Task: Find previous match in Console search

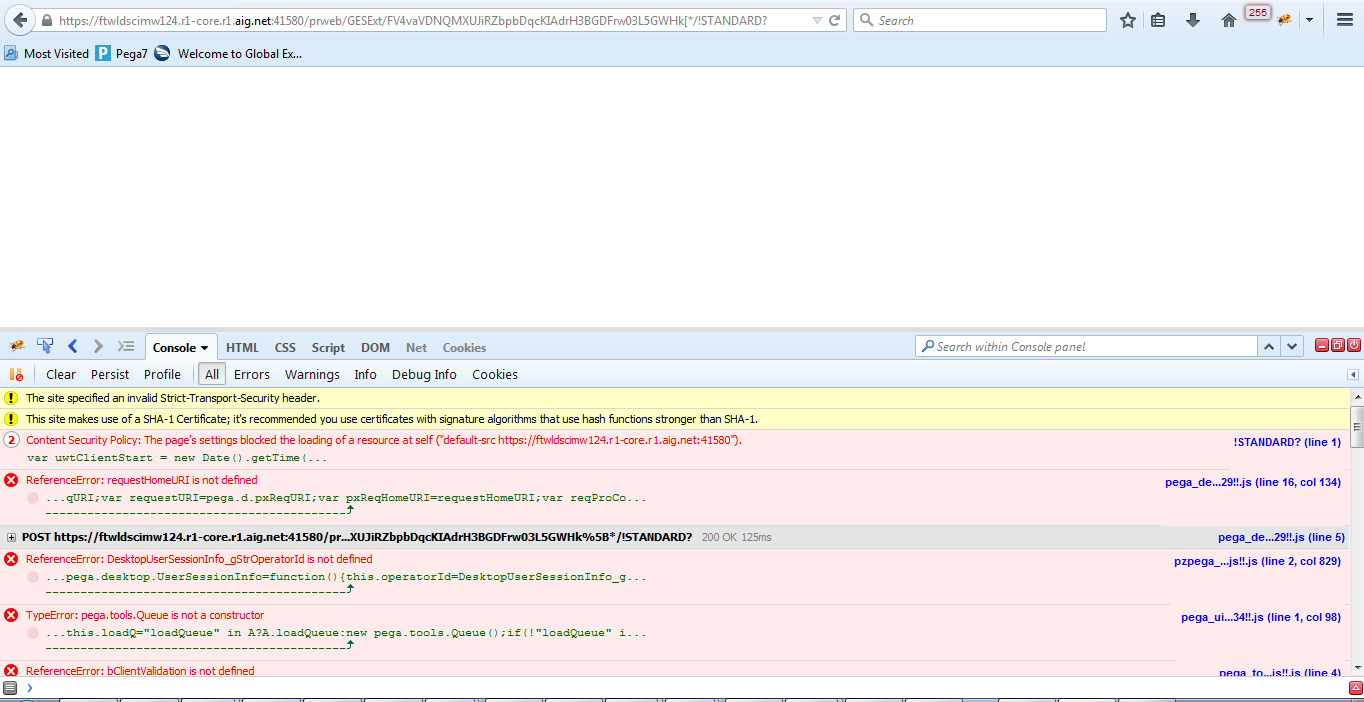Action: [x=1269, y=346]
